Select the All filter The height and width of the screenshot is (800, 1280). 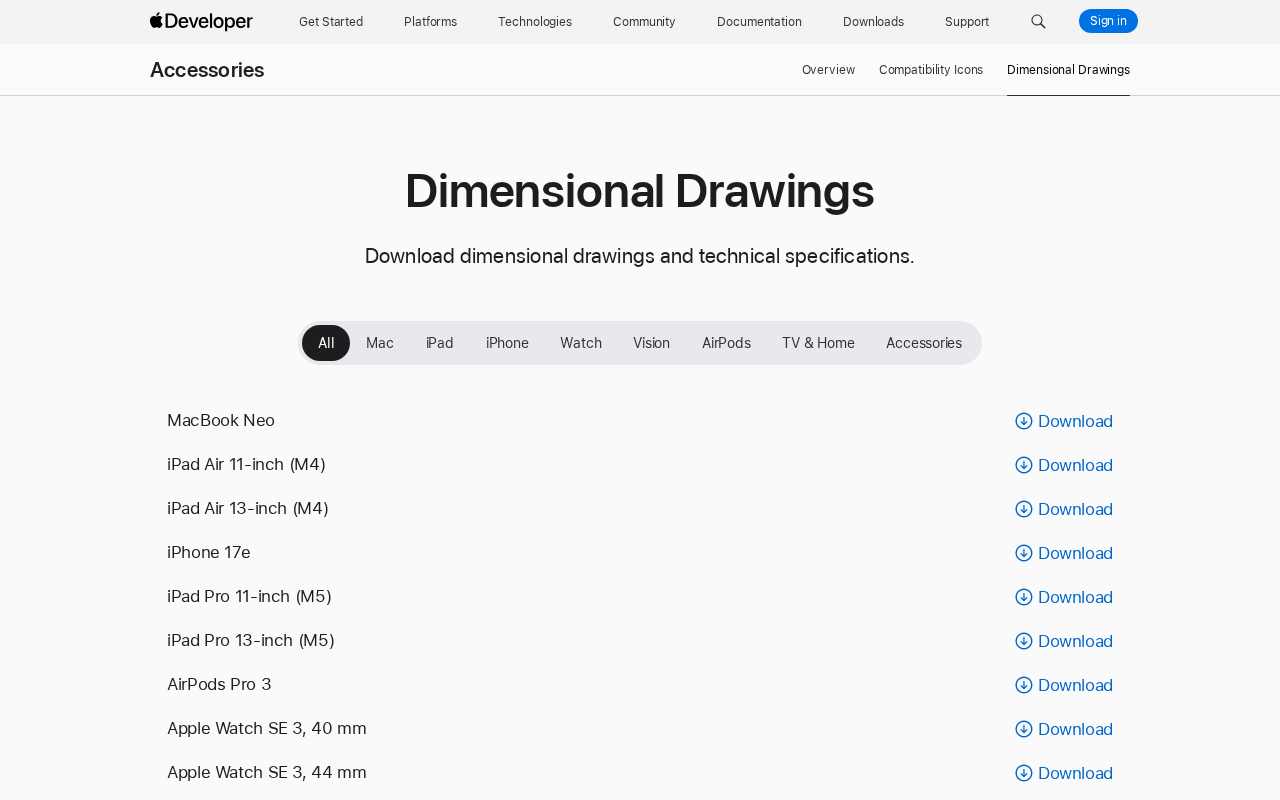[x=326, y=343]
